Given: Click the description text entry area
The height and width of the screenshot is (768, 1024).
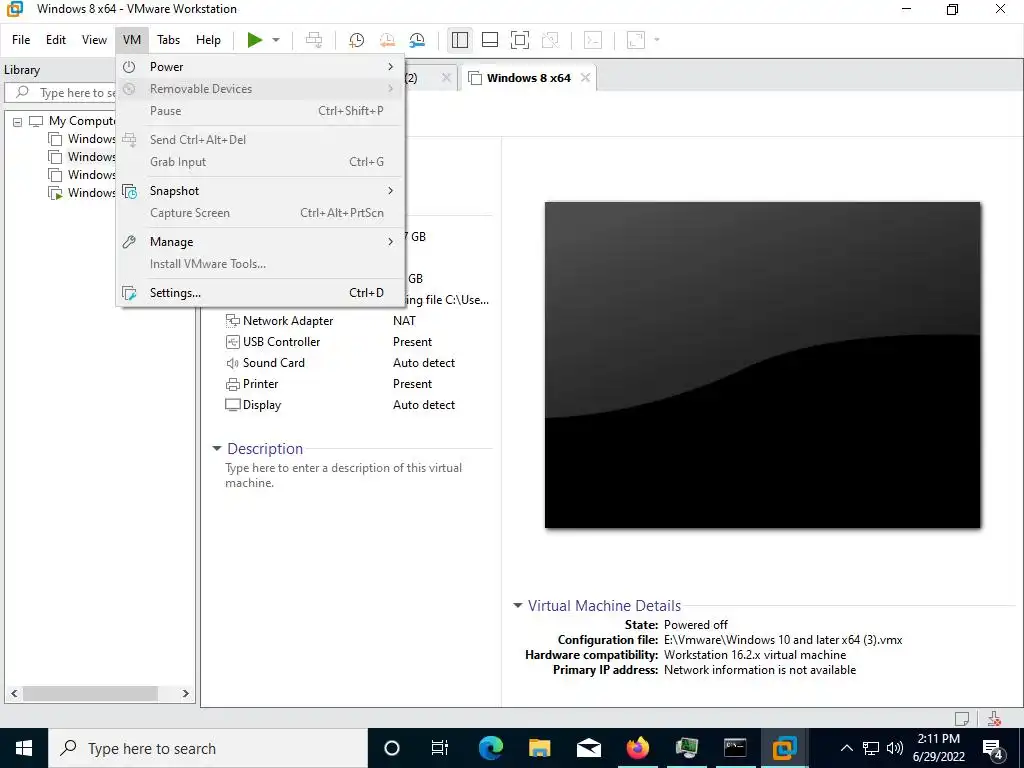Looking at the screenshot, I should [x=344, y=475].
